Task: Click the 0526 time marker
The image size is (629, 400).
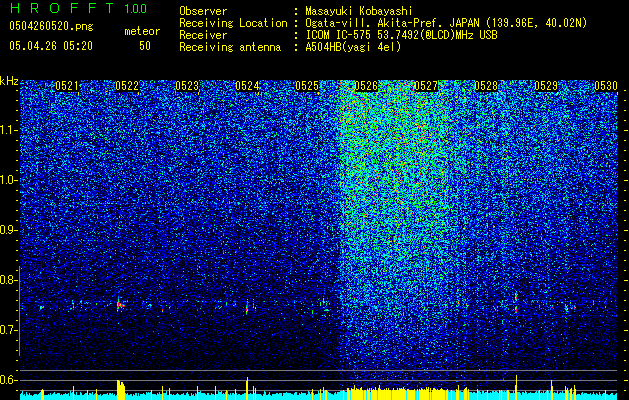Action: [367, 86]
